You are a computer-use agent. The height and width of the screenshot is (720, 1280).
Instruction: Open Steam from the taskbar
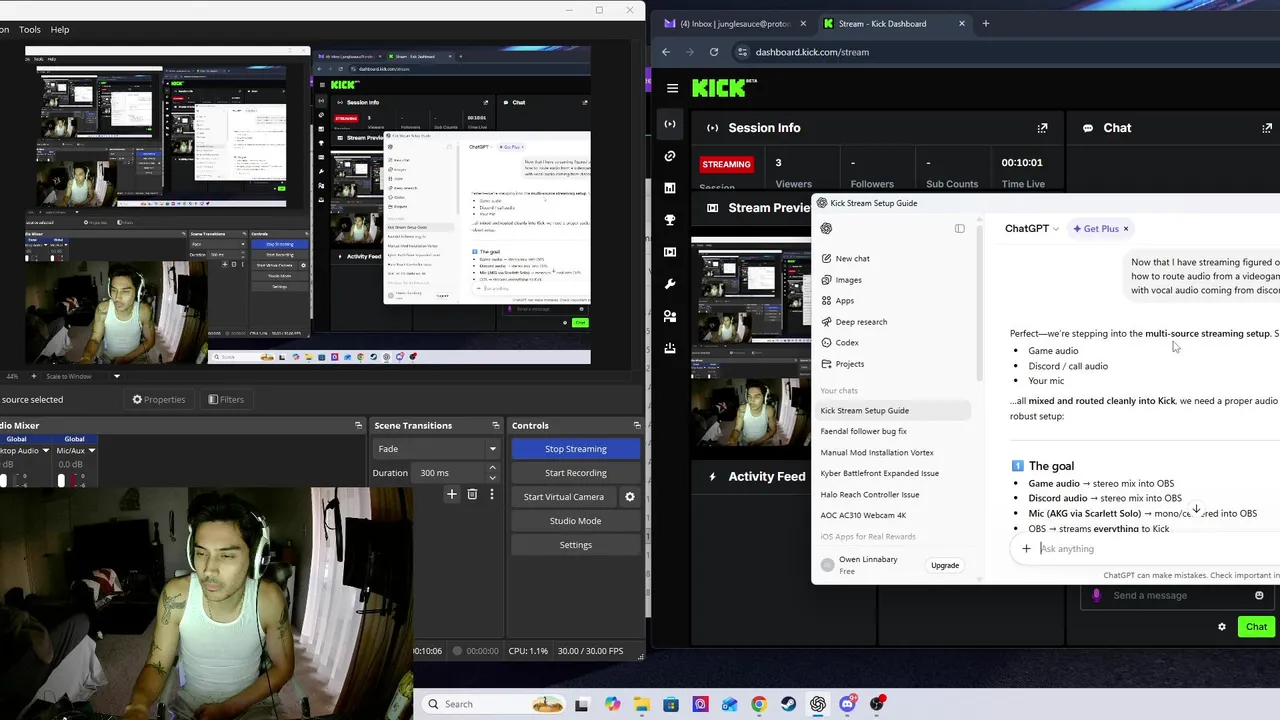(x=789, y=704)
